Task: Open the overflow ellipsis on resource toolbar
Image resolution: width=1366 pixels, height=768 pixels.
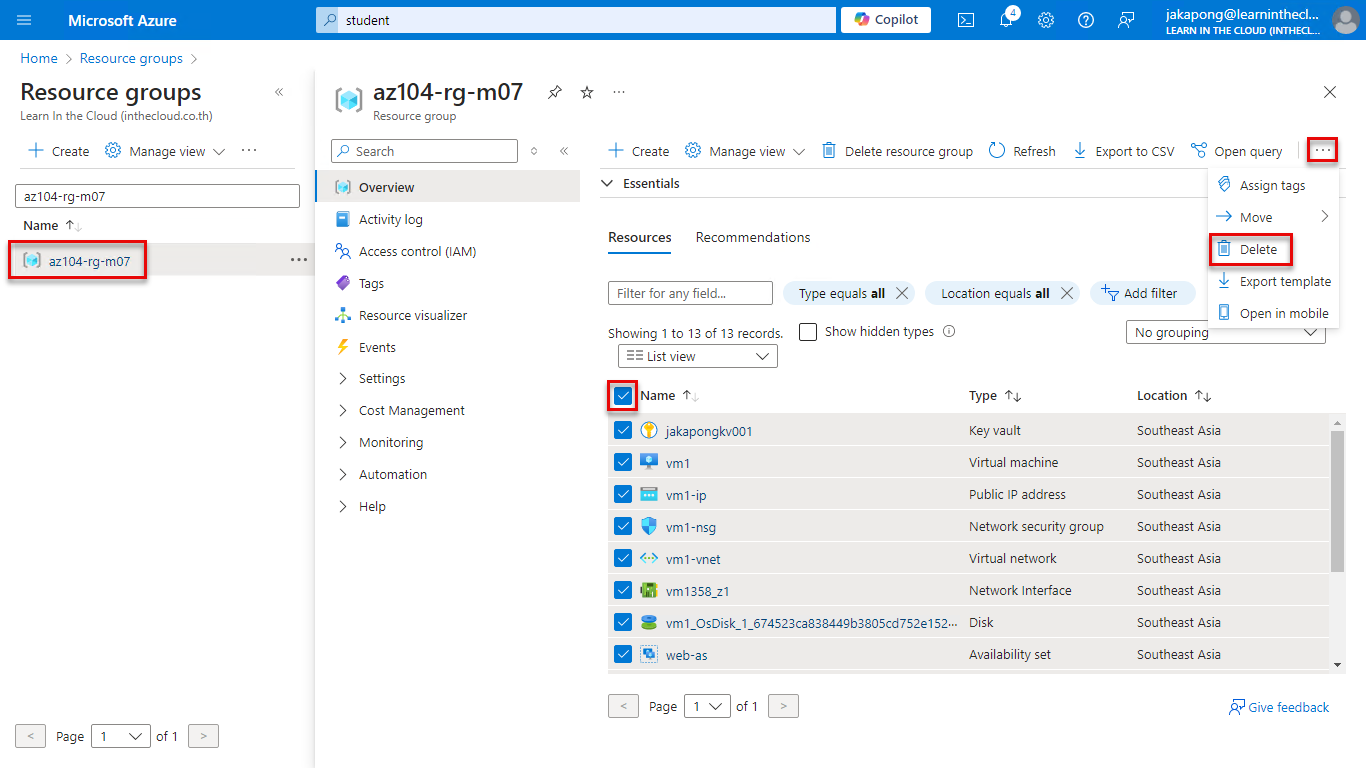Action: click(1323, 151)
